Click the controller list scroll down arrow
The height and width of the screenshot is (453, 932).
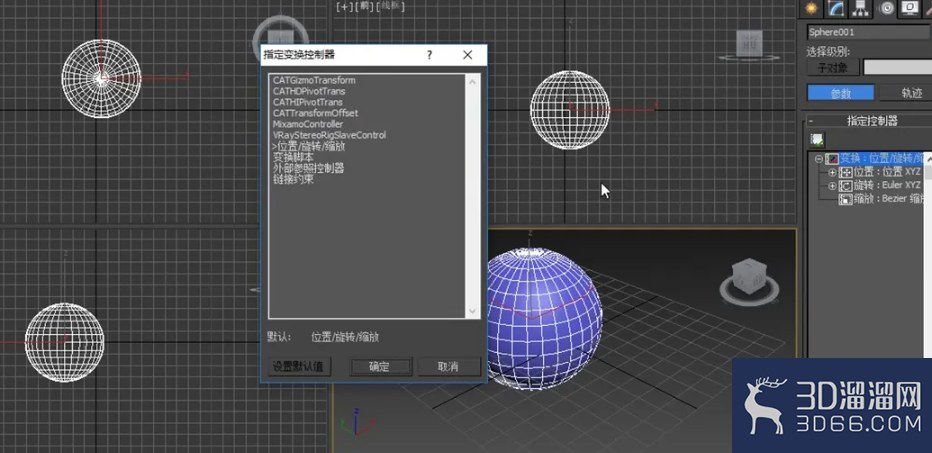pos(473,311)
